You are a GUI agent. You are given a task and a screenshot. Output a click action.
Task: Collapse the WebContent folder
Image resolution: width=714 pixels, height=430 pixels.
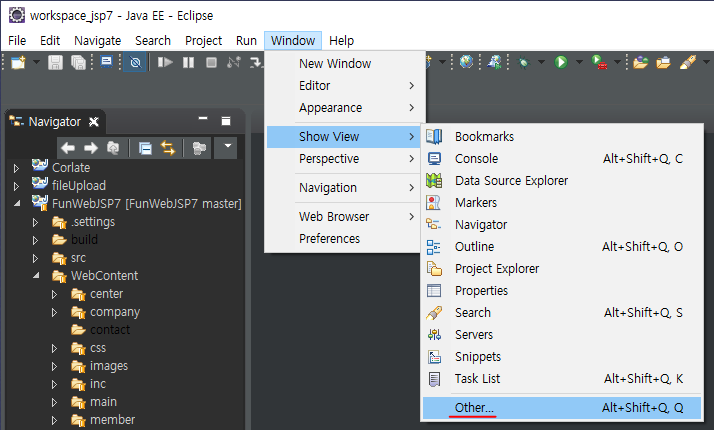pyautogui.click(x=36, y=276)
